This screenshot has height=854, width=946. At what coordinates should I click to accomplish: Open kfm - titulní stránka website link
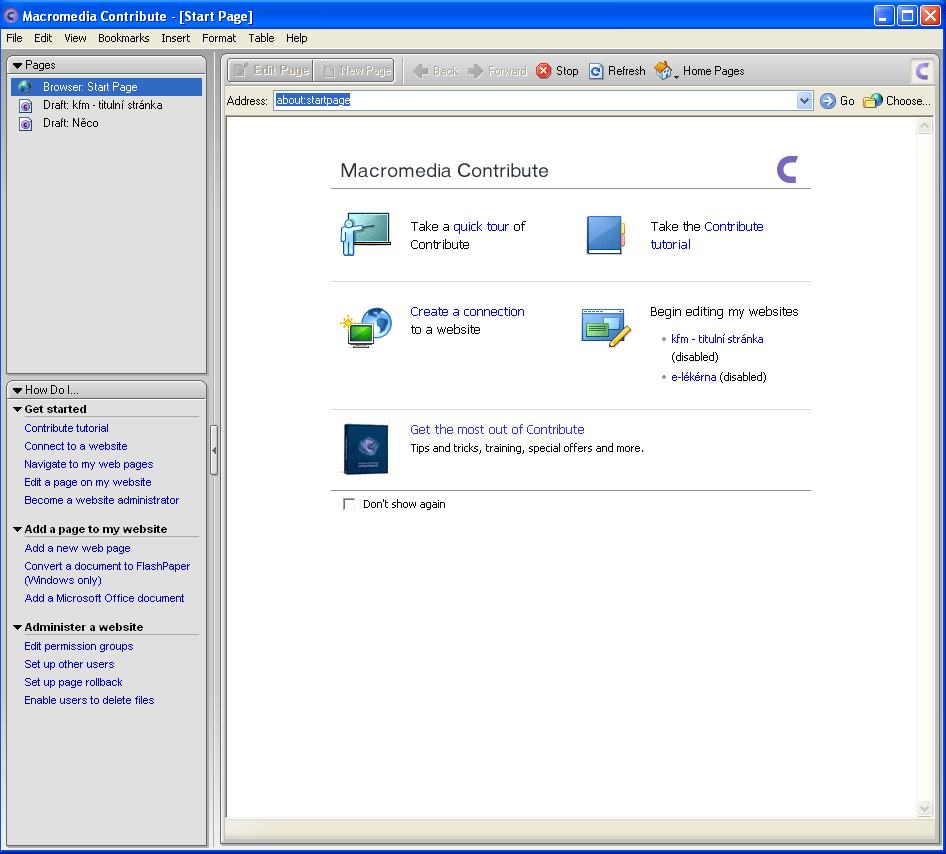click(717, 339)
